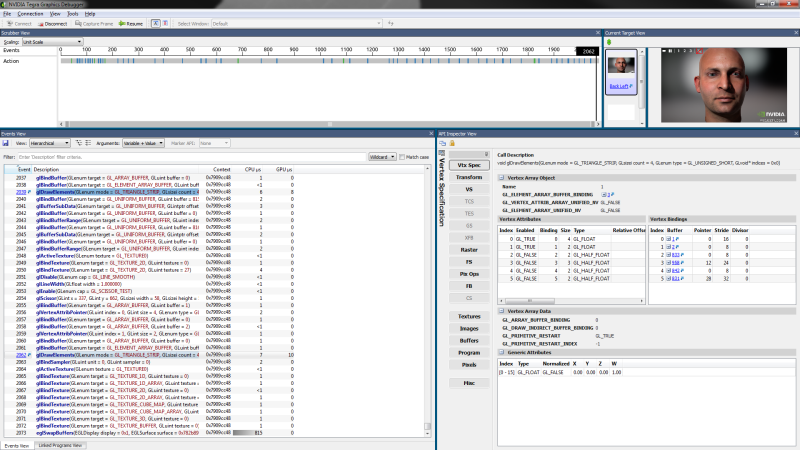Click the Description filter input field
This screenshot has width=800, height=450.
(x=191, y=157)
